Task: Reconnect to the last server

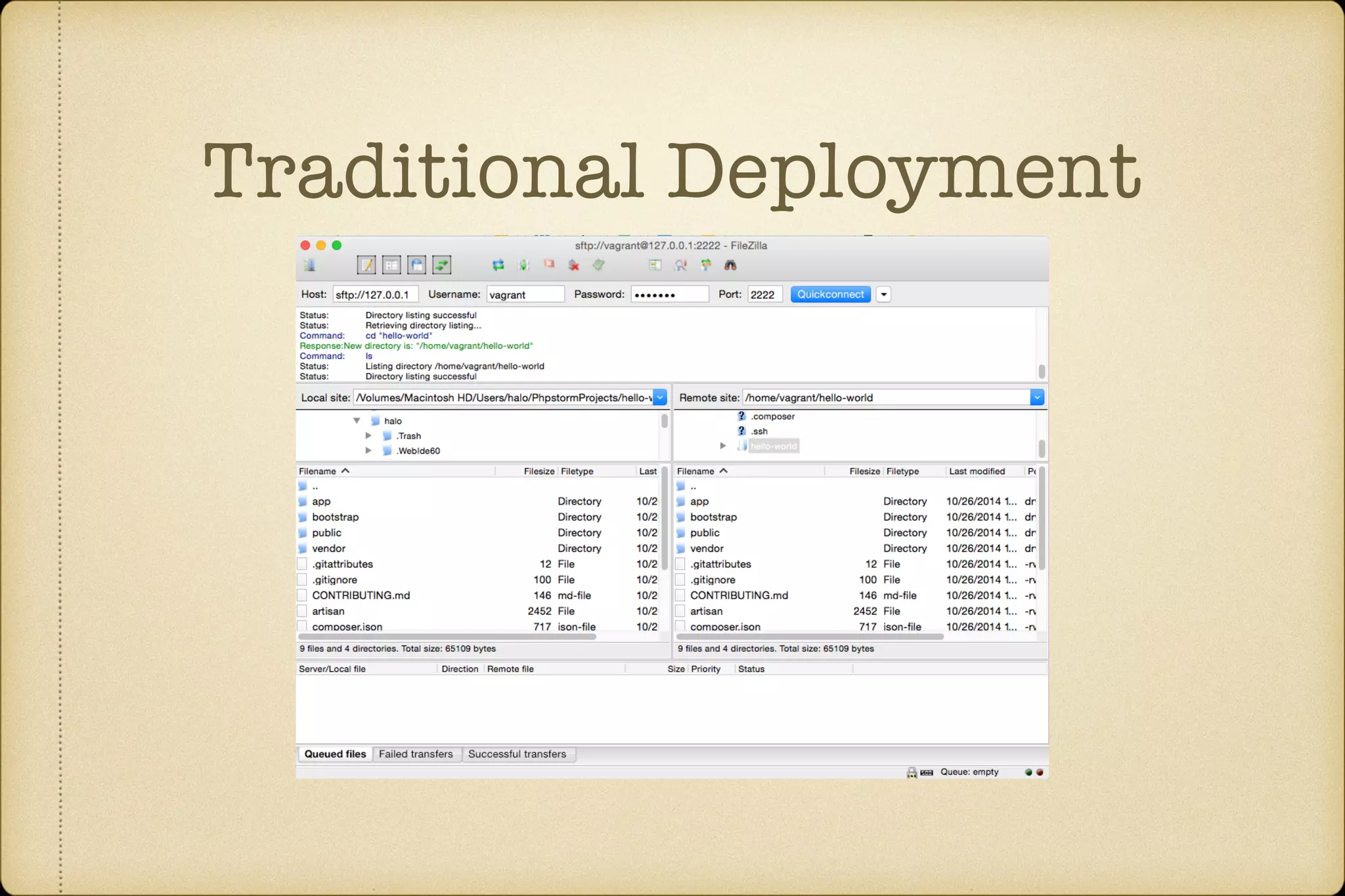Action: click(599, 265)
